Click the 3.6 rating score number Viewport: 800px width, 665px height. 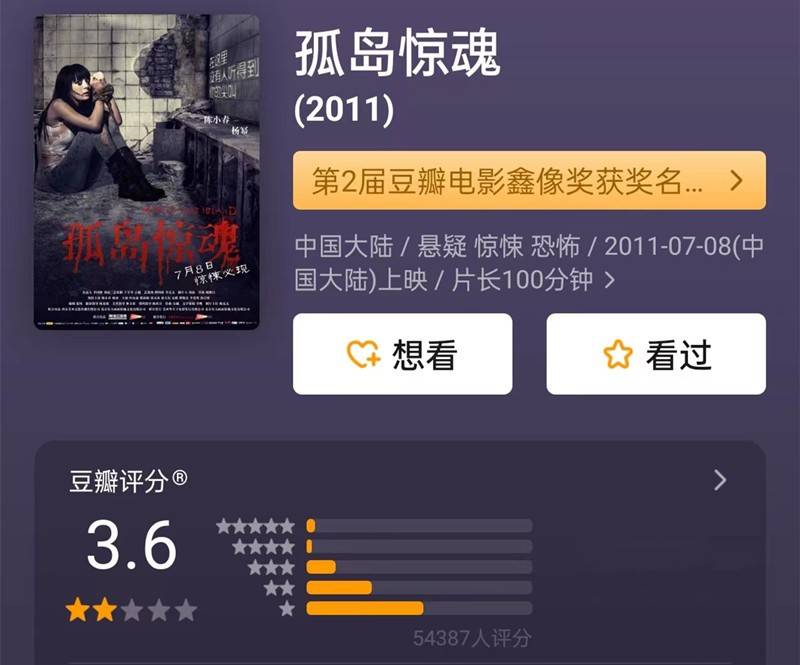(x=131, y=545)
